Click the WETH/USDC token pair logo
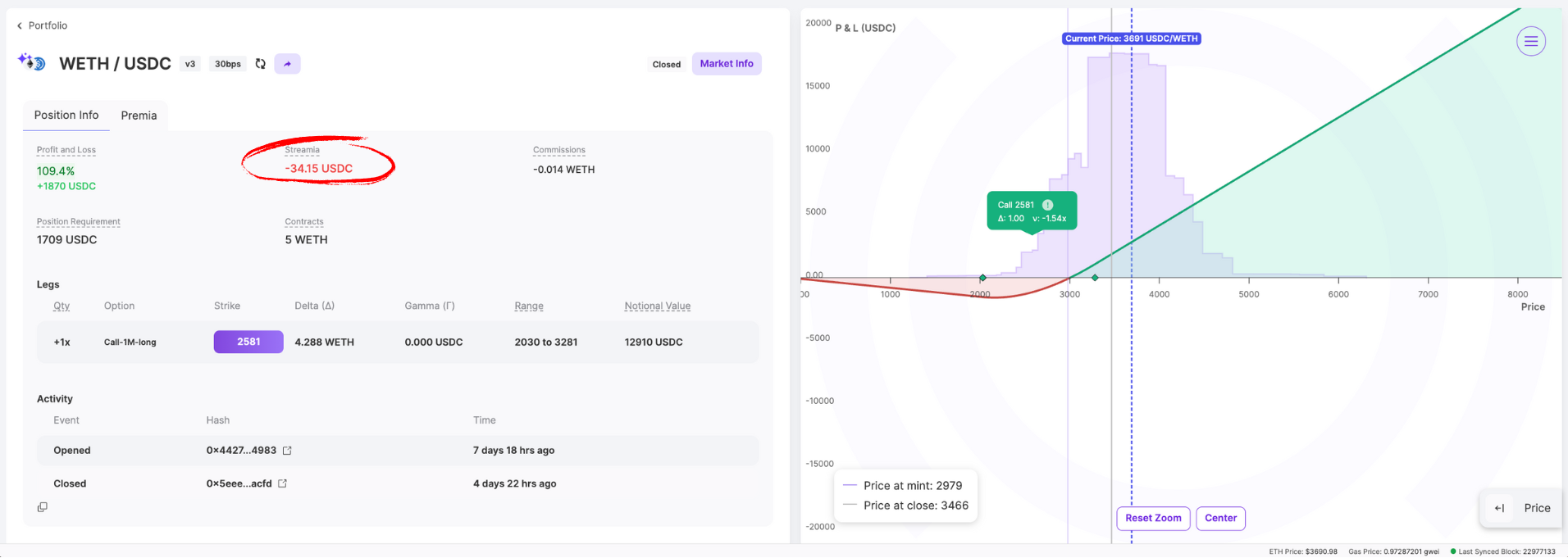 [x=32, y=62]
